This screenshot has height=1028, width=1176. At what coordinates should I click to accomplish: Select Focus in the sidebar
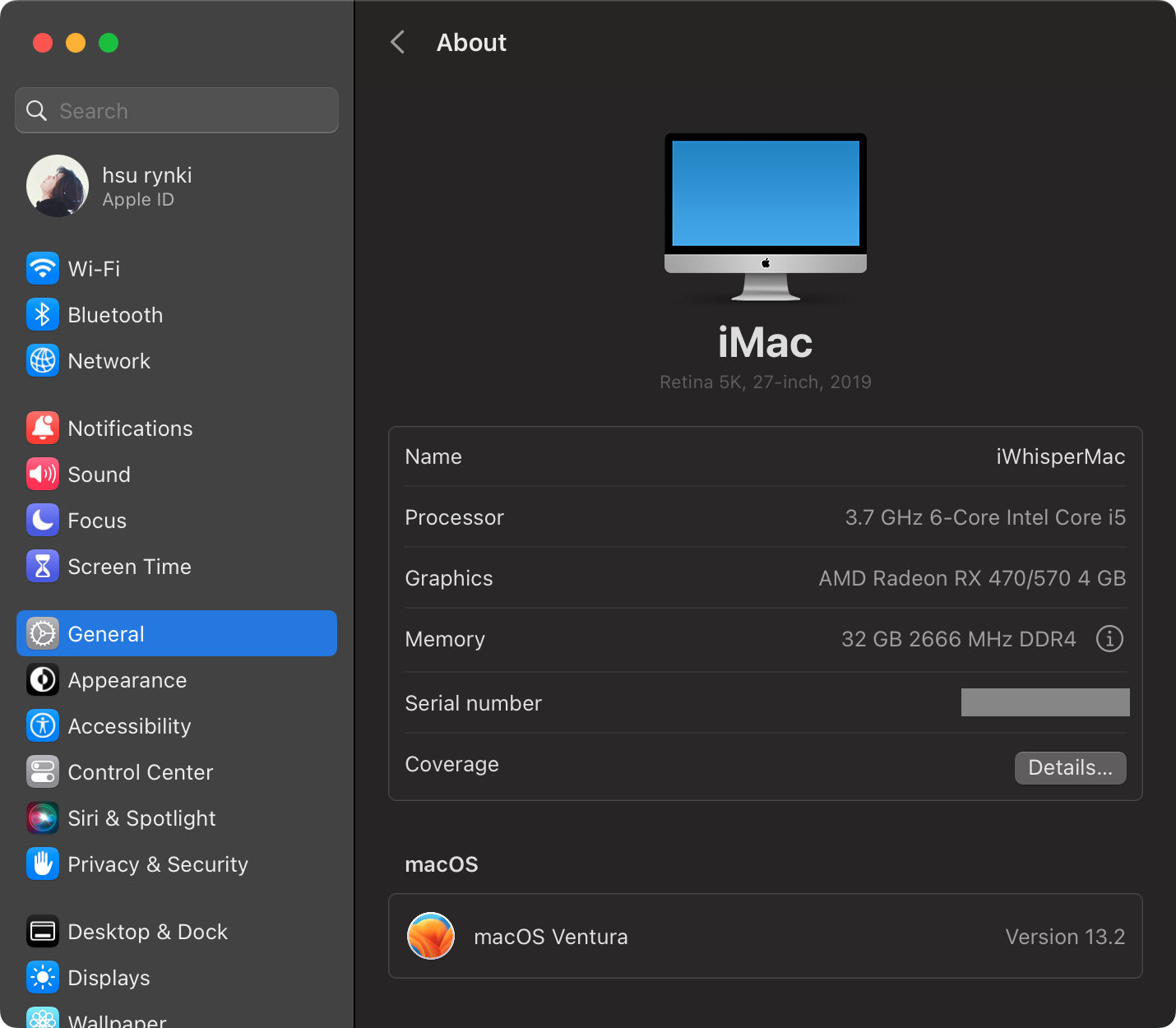point(97,521)
